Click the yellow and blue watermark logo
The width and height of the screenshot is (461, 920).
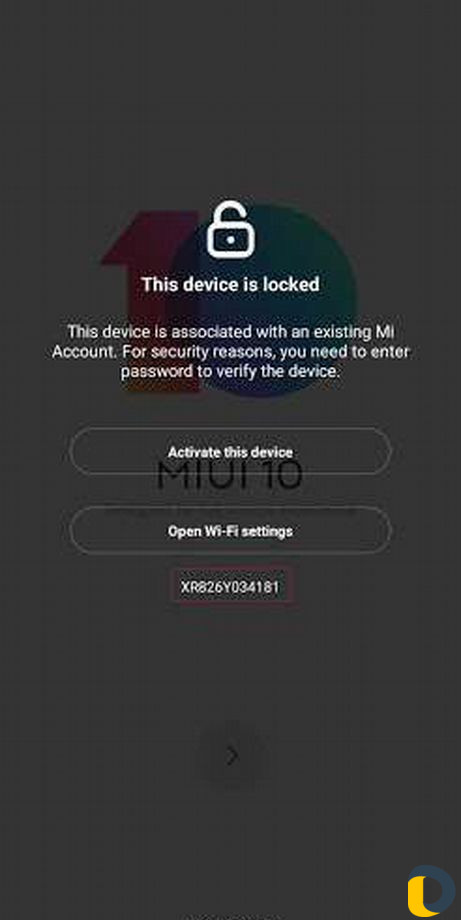(x=431, y=891)
